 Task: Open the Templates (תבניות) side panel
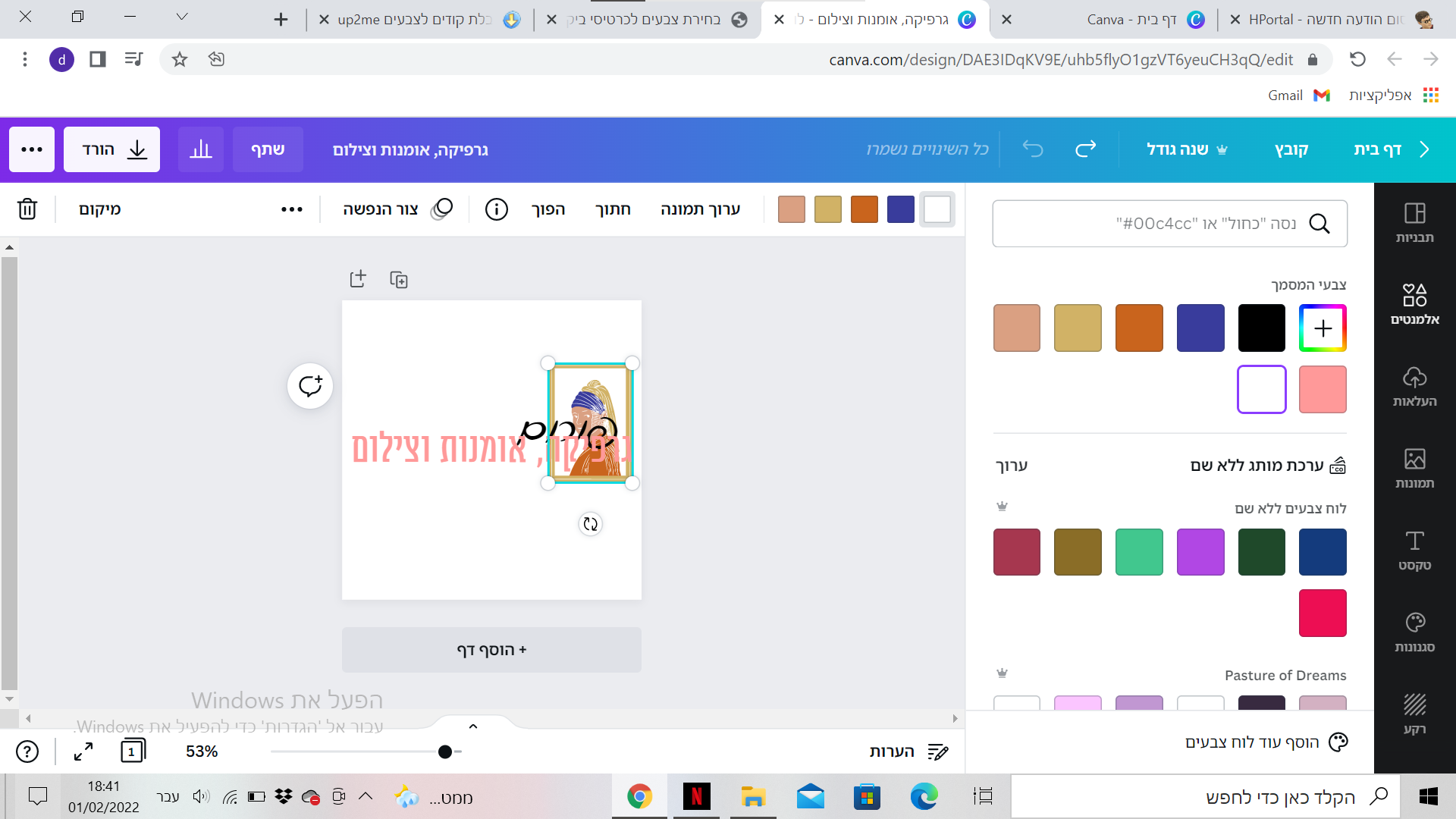1414,223
